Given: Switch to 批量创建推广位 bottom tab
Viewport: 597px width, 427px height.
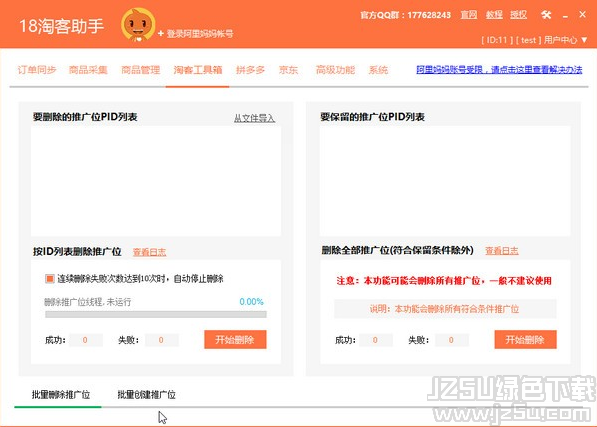Looking at the screenshot, I should (x=146, y=395).
